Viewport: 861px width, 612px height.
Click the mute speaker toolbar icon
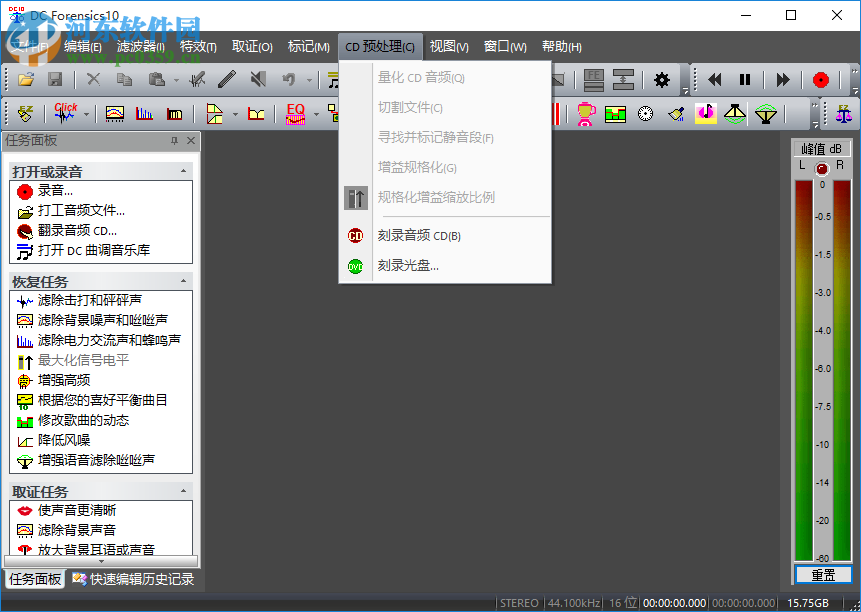tap(258, 80)
